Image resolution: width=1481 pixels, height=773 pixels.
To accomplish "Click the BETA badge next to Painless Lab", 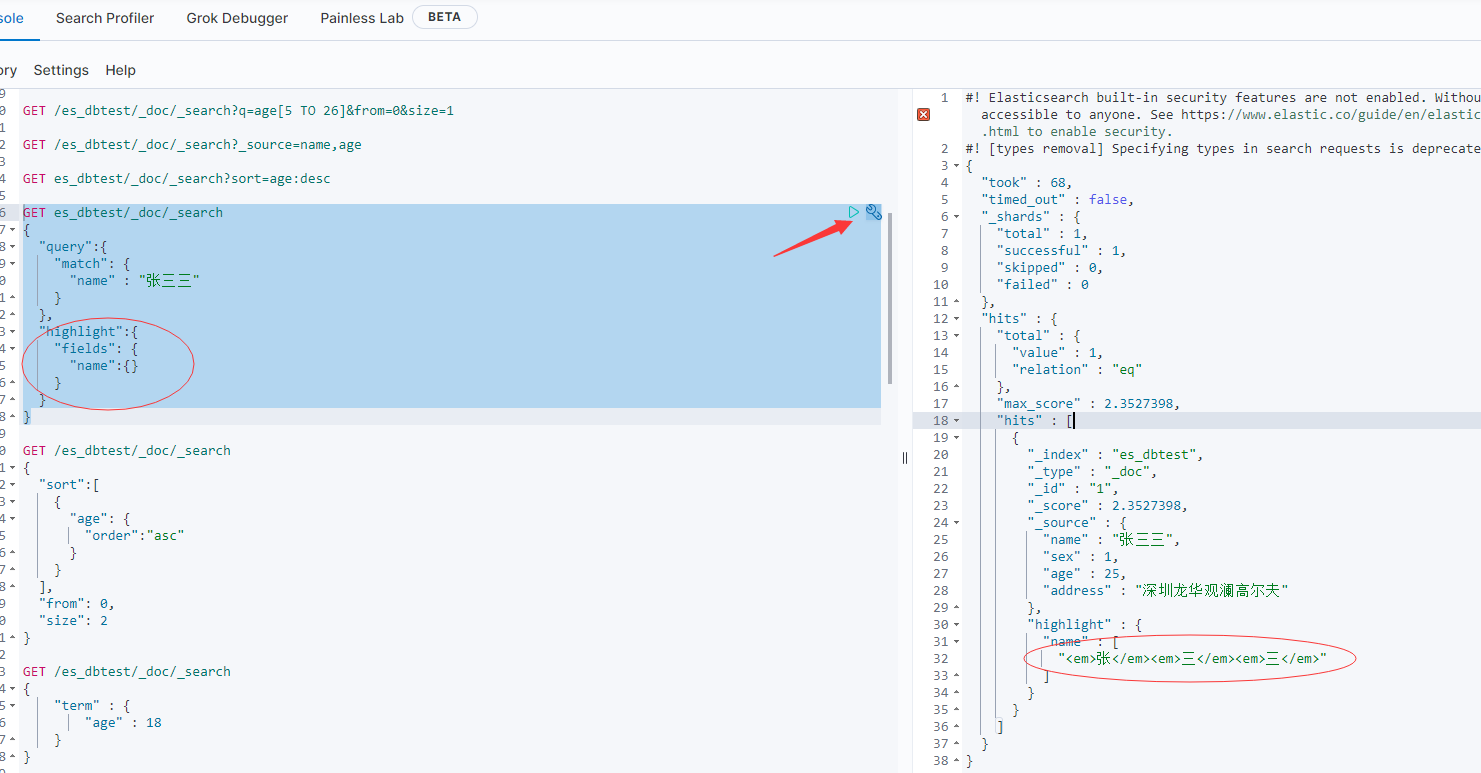I will click(x=445, y=17).
